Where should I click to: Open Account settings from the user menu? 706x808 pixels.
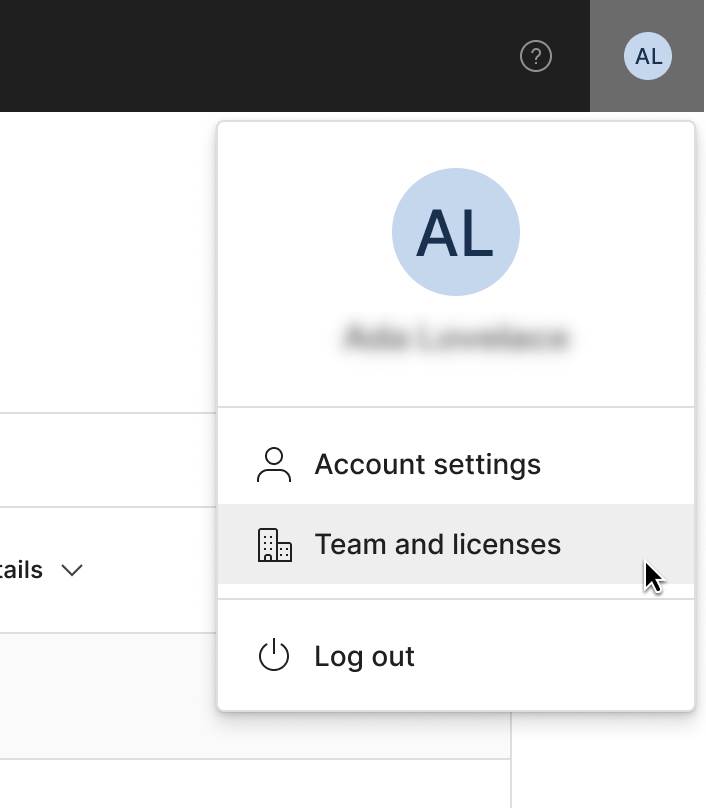click(427, 465)
